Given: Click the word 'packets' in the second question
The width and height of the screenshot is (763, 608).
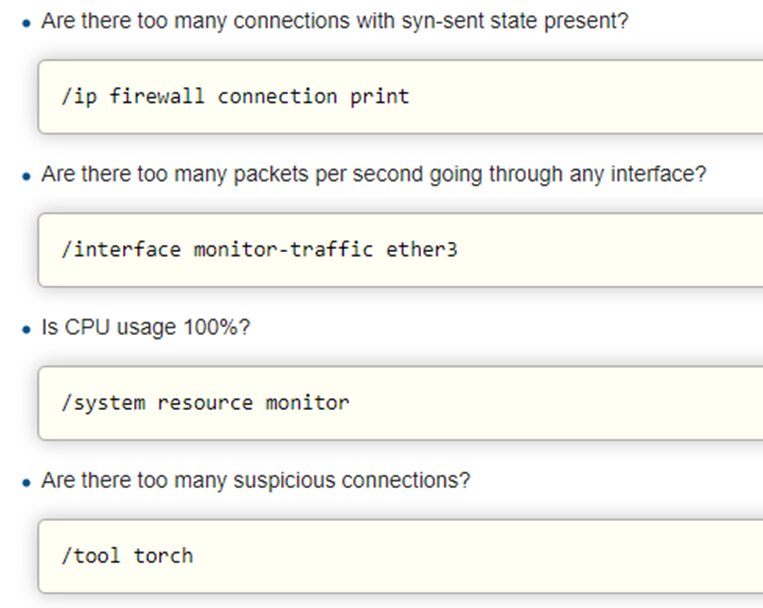Looking at the screenshot, I should (271, 174).
